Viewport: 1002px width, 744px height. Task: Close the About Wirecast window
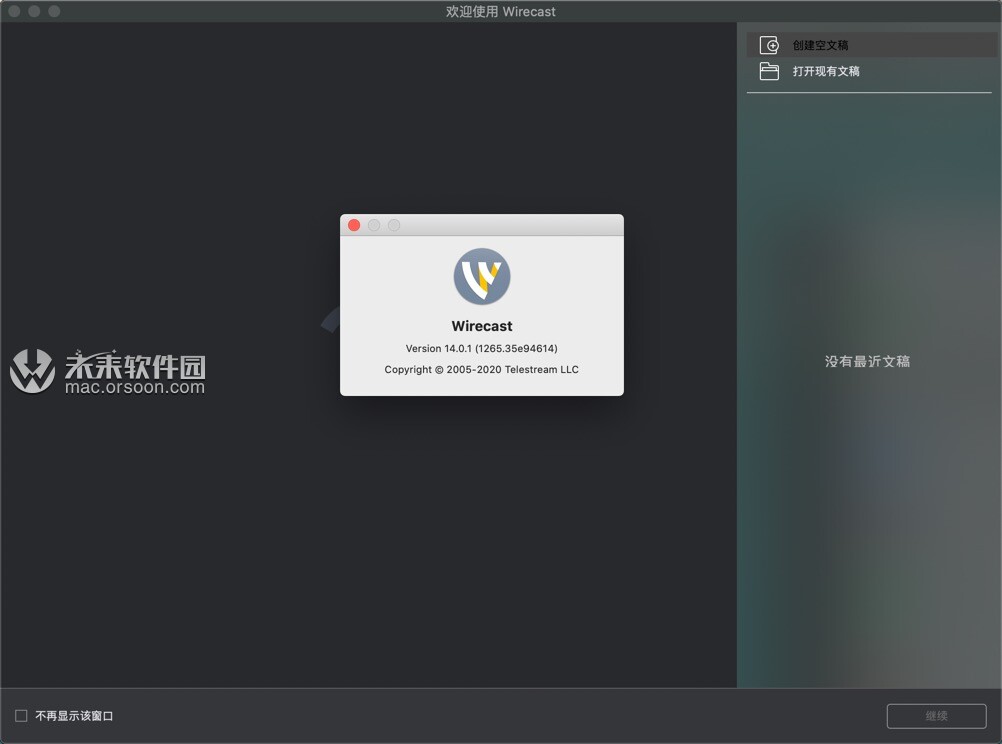[x=354, y=225]
